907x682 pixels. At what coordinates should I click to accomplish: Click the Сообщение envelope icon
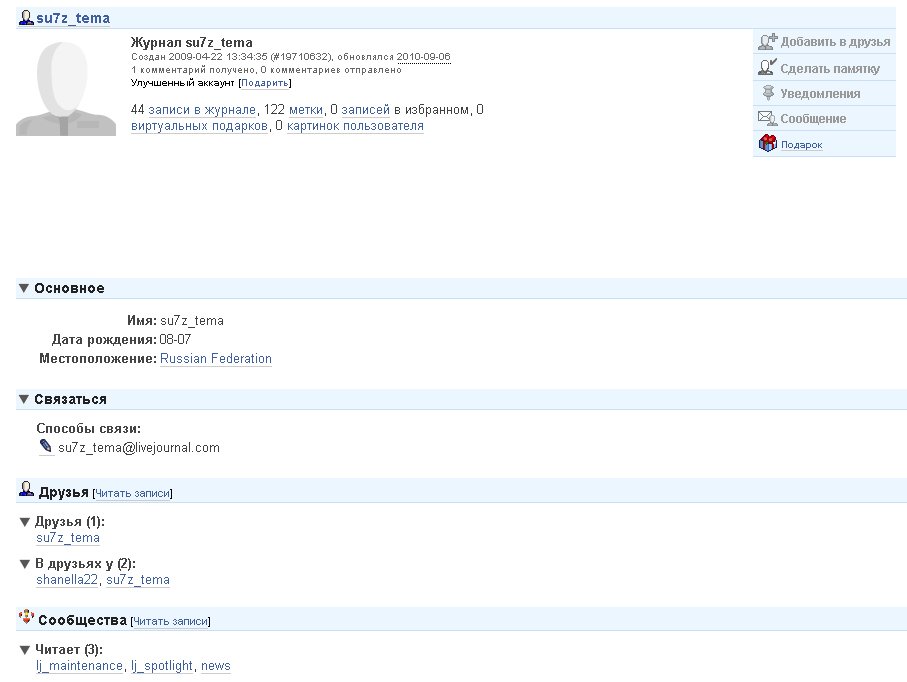767,118
